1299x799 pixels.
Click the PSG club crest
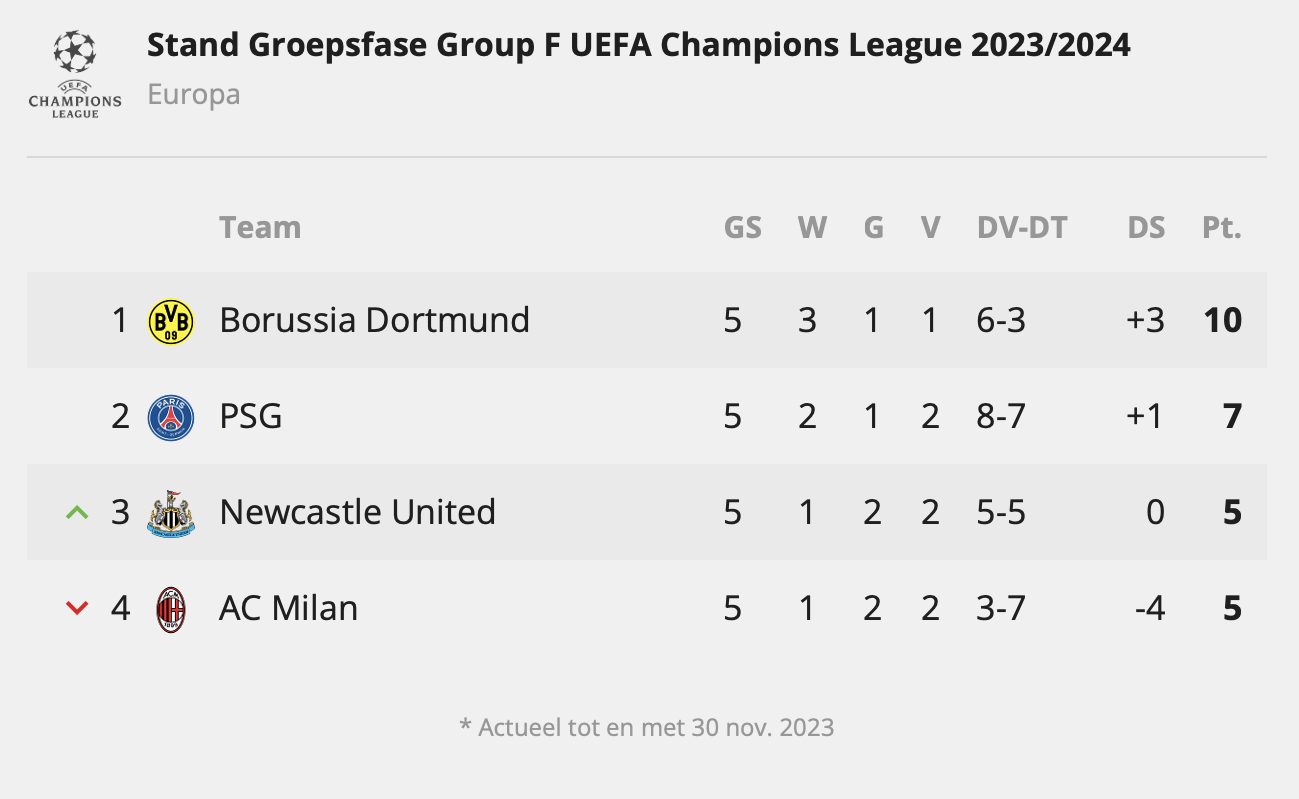(171, 417)
